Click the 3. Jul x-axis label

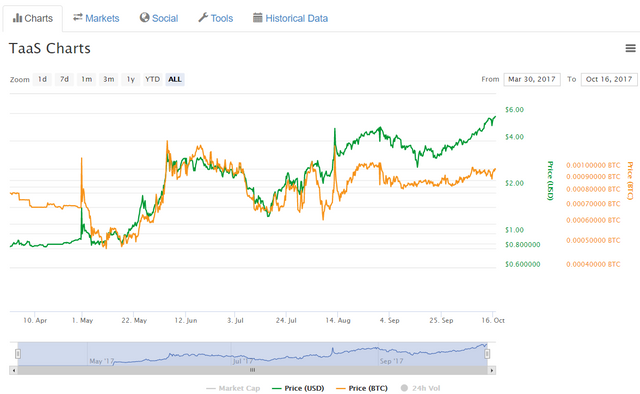235,321
